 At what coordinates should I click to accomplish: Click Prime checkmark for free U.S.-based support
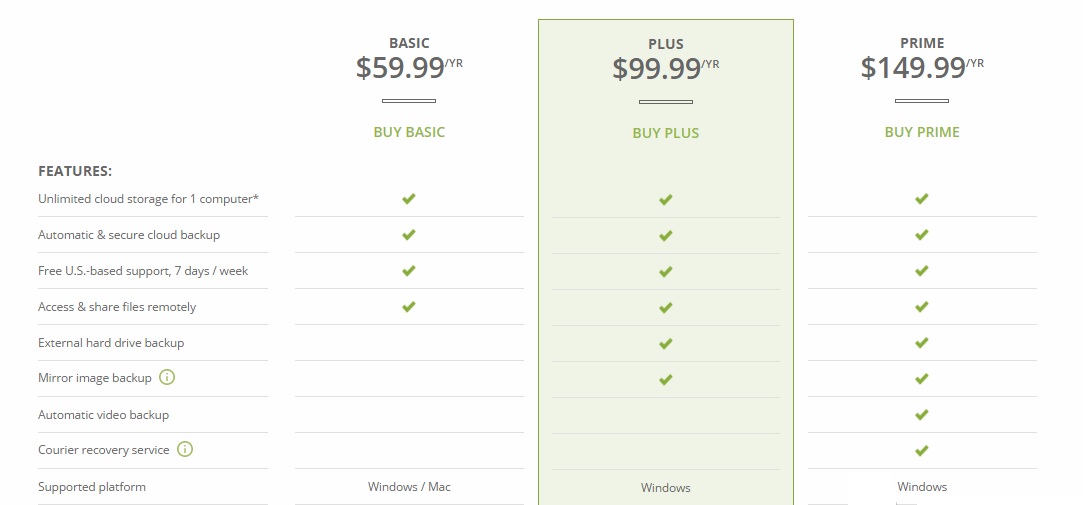click(x=922, y=271)
